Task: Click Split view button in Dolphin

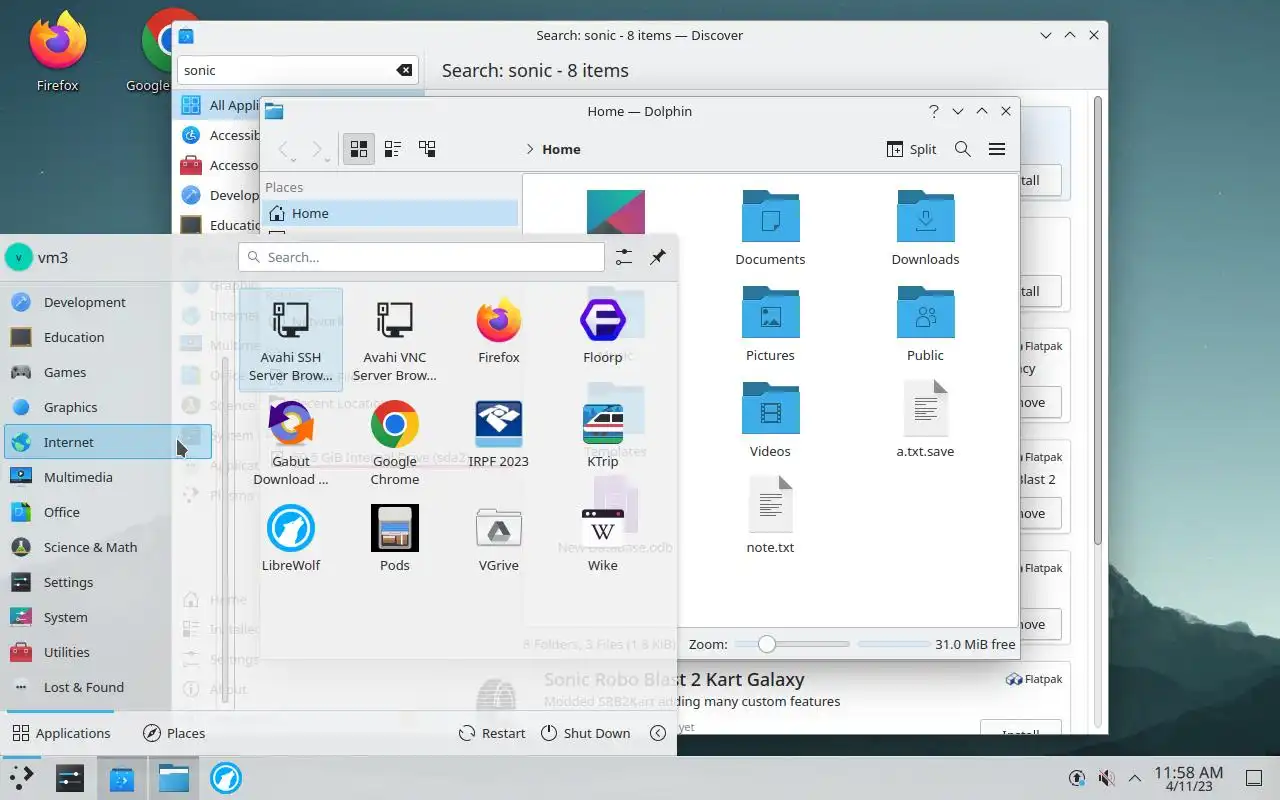Action: (x=912, y=149)
